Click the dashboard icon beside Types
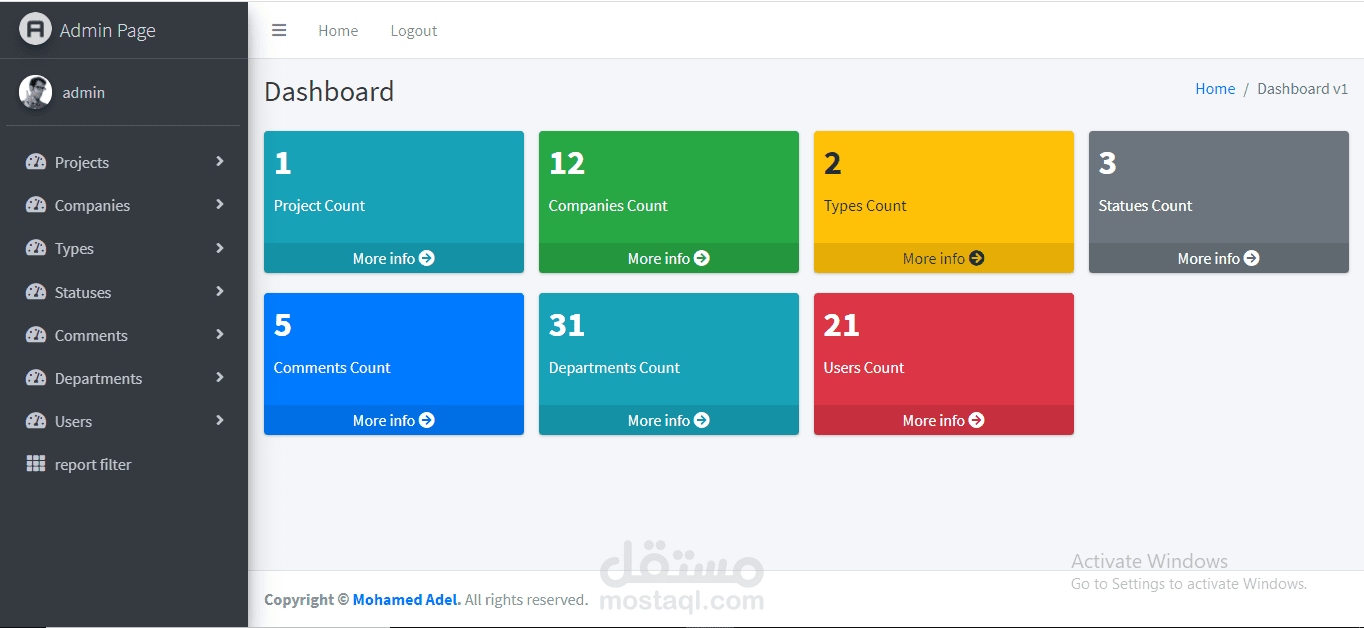 36,248
